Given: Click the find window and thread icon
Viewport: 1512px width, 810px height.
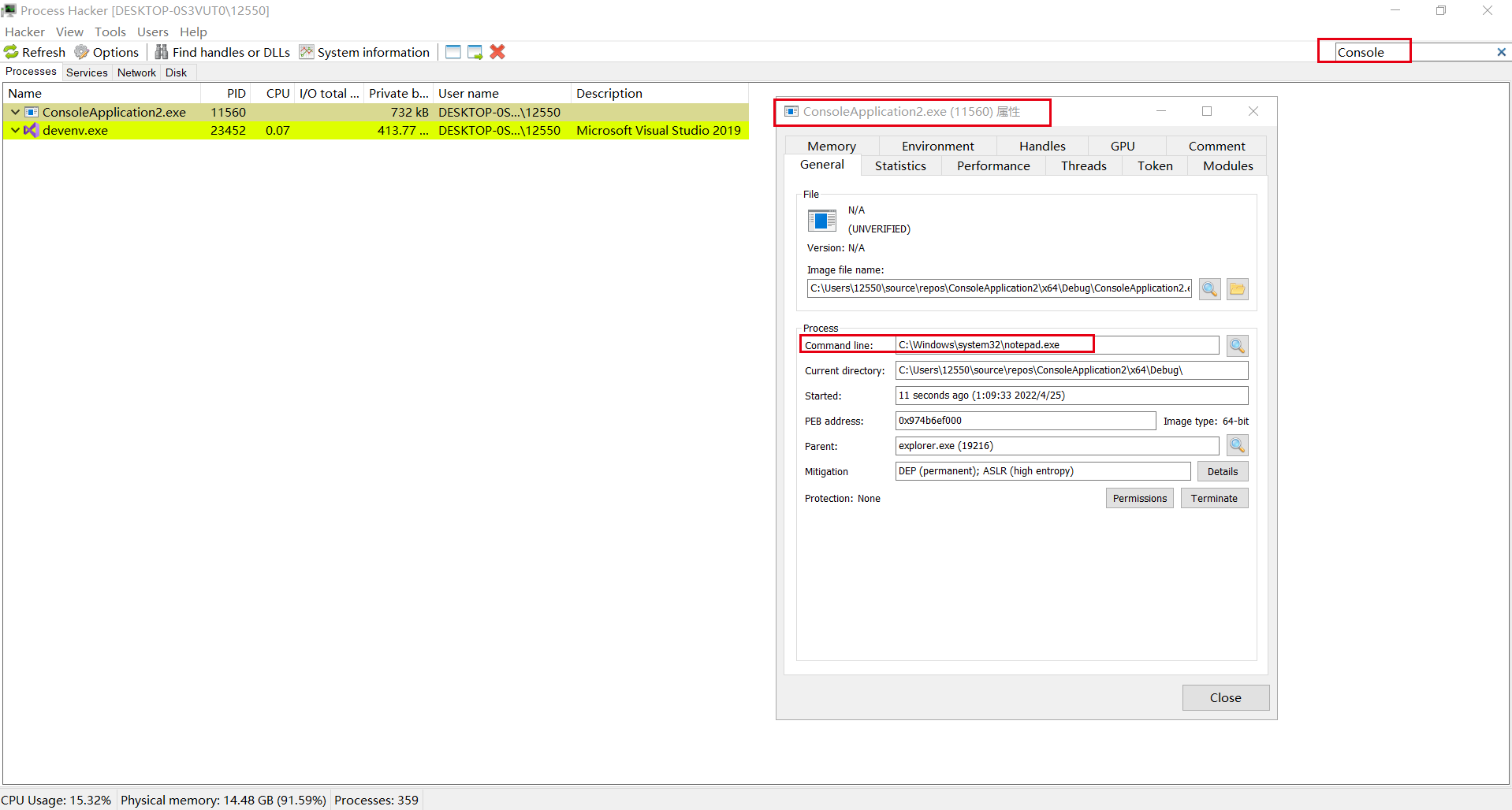Looking at the screenshot, I should pos(475,52).
